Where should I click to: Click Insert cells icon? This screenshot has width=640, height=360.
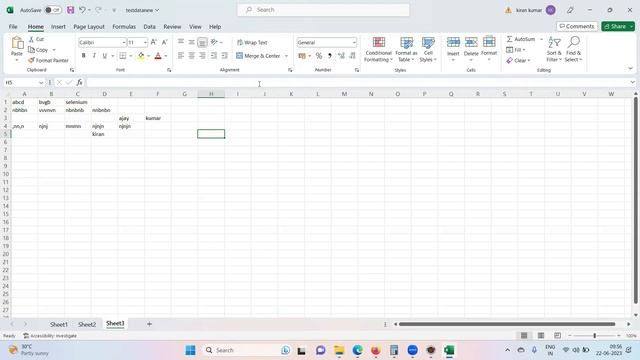(x=453, y=42)
